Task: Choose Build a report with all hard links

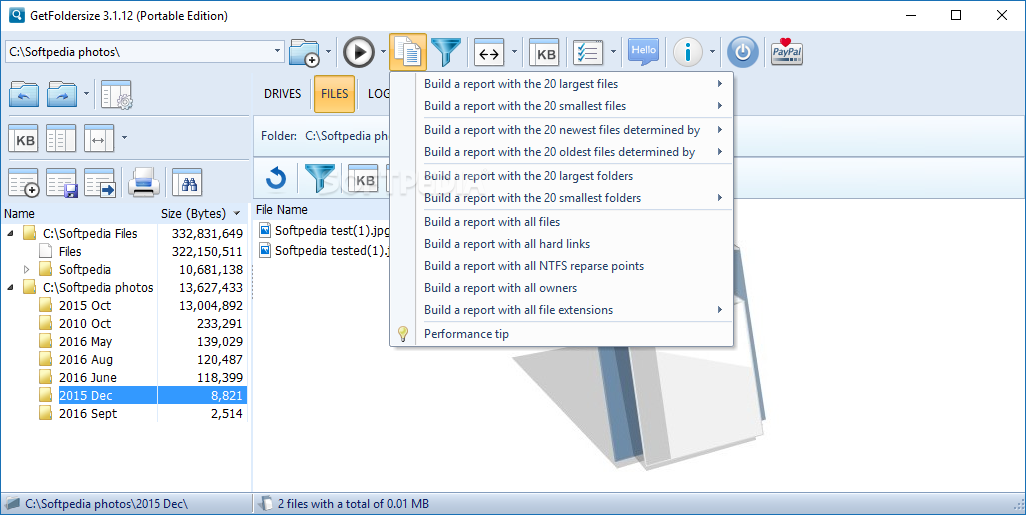Action: [561, 244]
